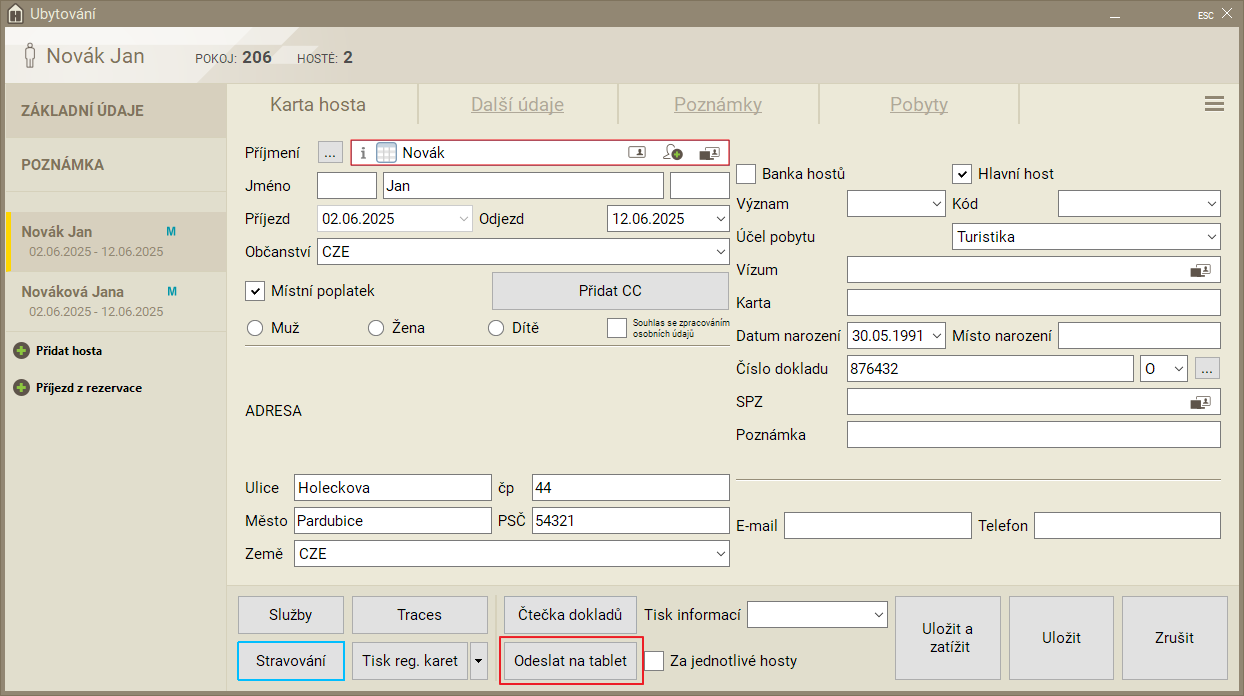Screen dimensions: 1244x696
Task: Click into the E-mail input field
Action: [x=877, y=526]
